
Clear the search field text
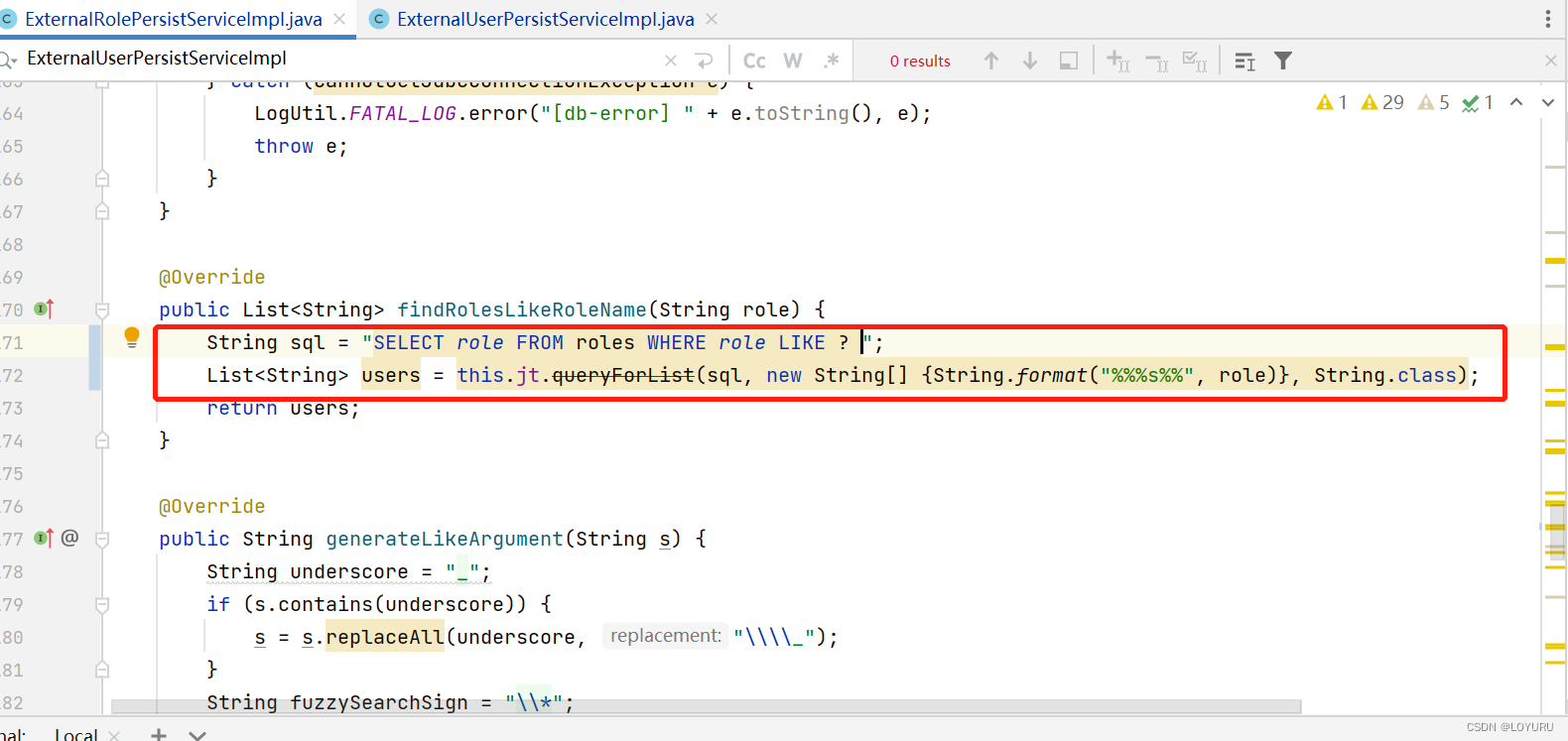[x=671, y=61]
